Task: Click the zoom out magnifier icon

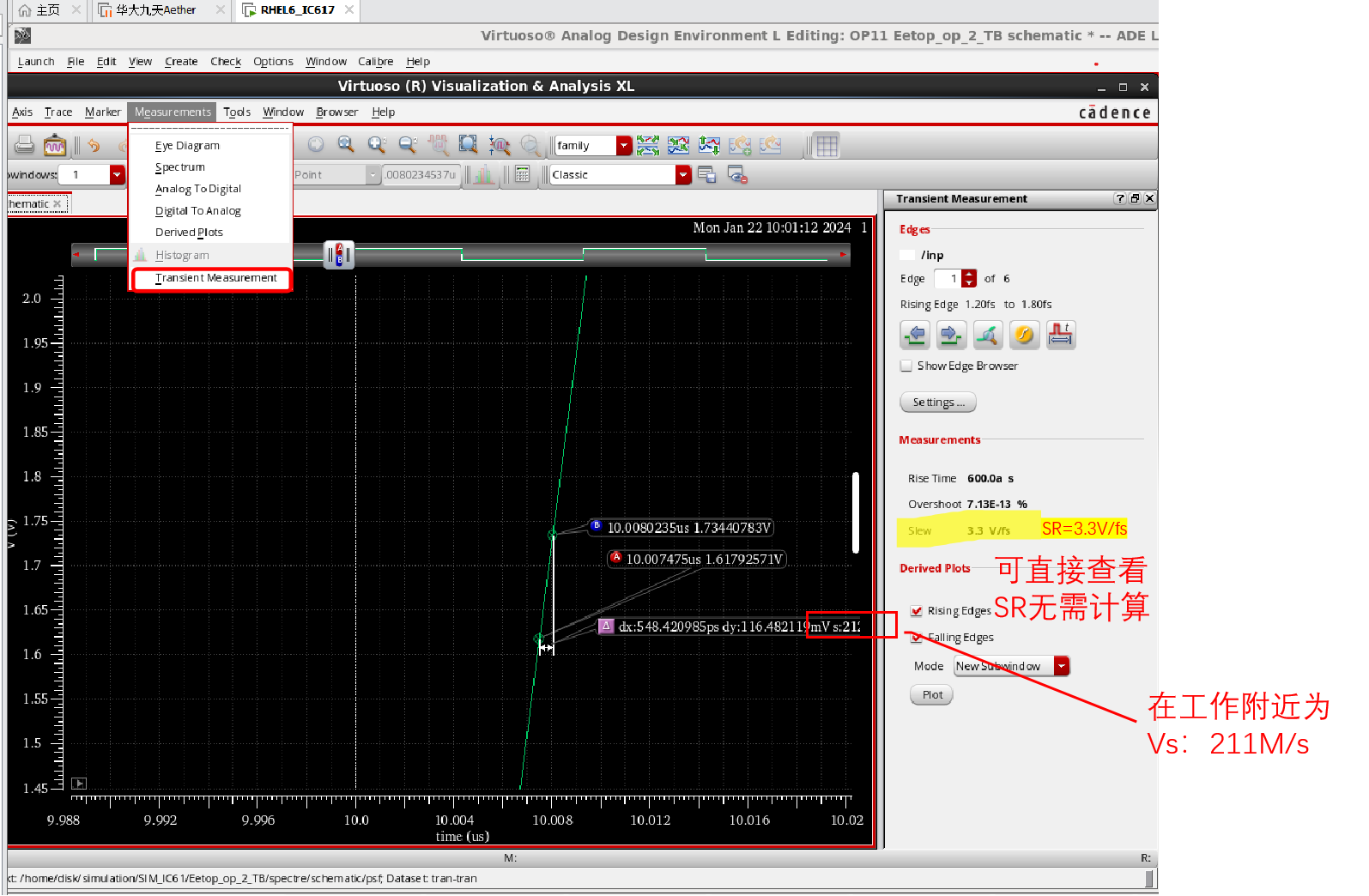Action: [x=408, y=145]
